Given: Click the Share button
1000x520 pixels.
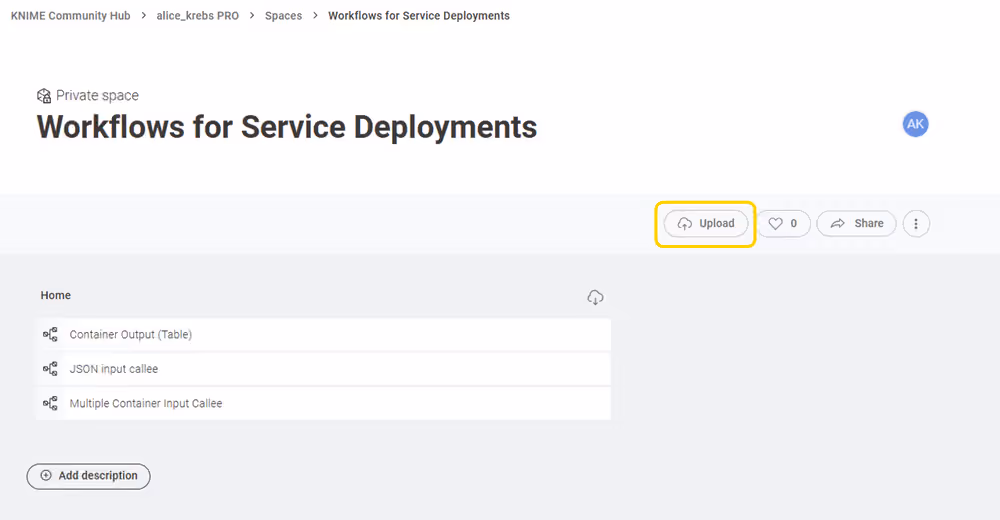Looking at the screenshot, I should coord(857,223).
